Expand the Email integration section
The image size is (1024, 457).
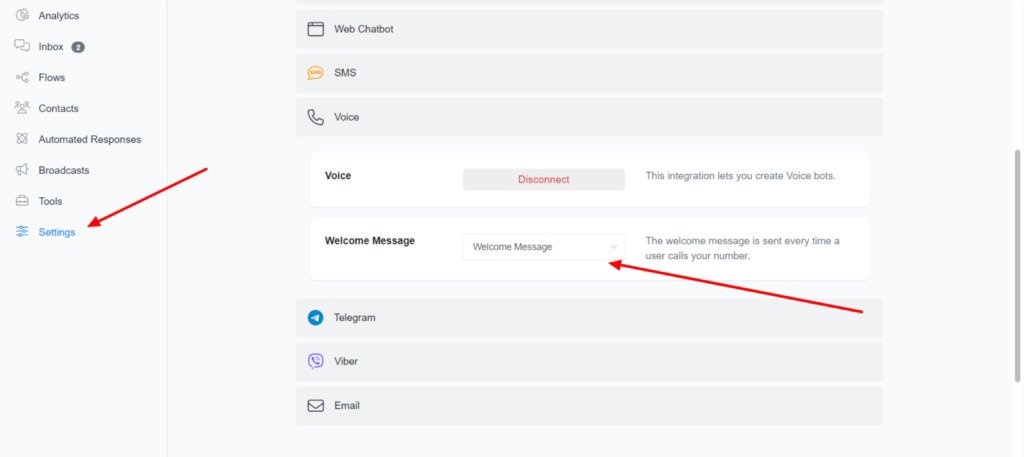point(589,406)
